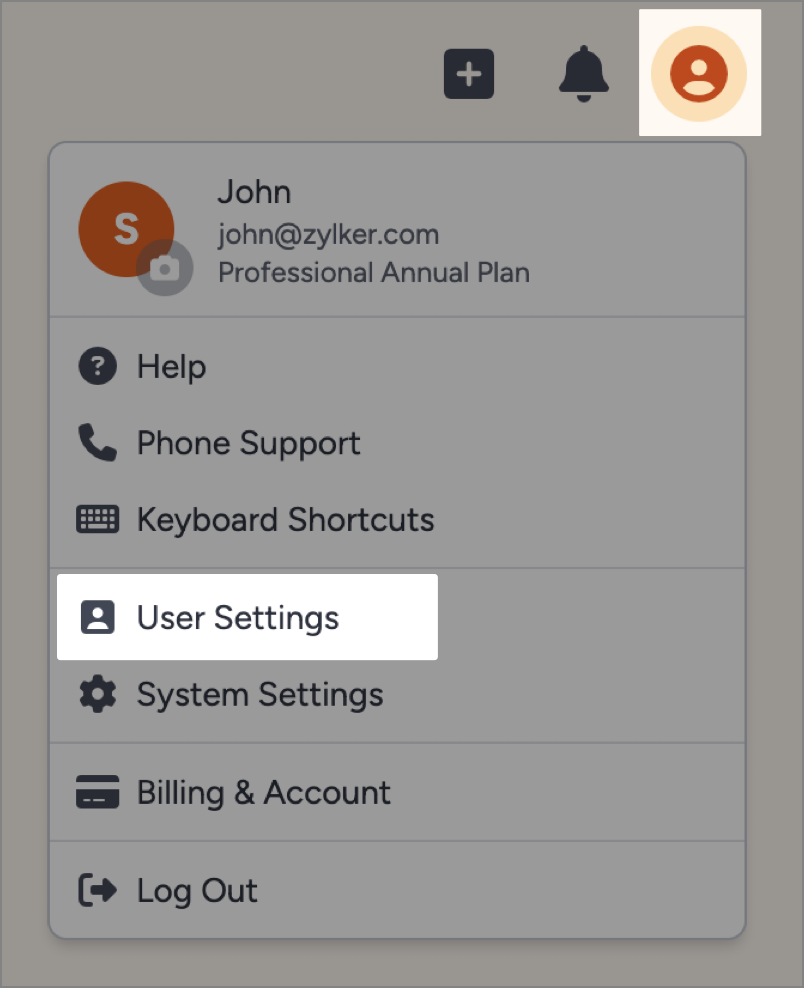This screenshot has height=988, width=804.
Task: Click the System Settings gear icon
Action: [x=97, y=694]
